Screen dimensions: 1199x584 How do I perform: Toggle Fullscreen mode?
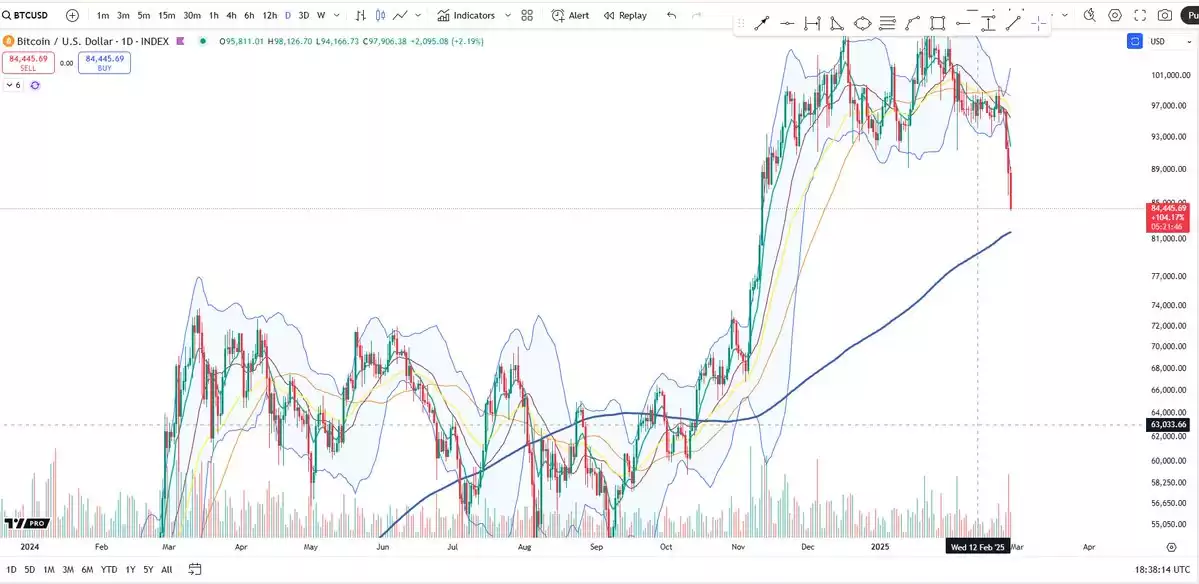point(1140,15)
